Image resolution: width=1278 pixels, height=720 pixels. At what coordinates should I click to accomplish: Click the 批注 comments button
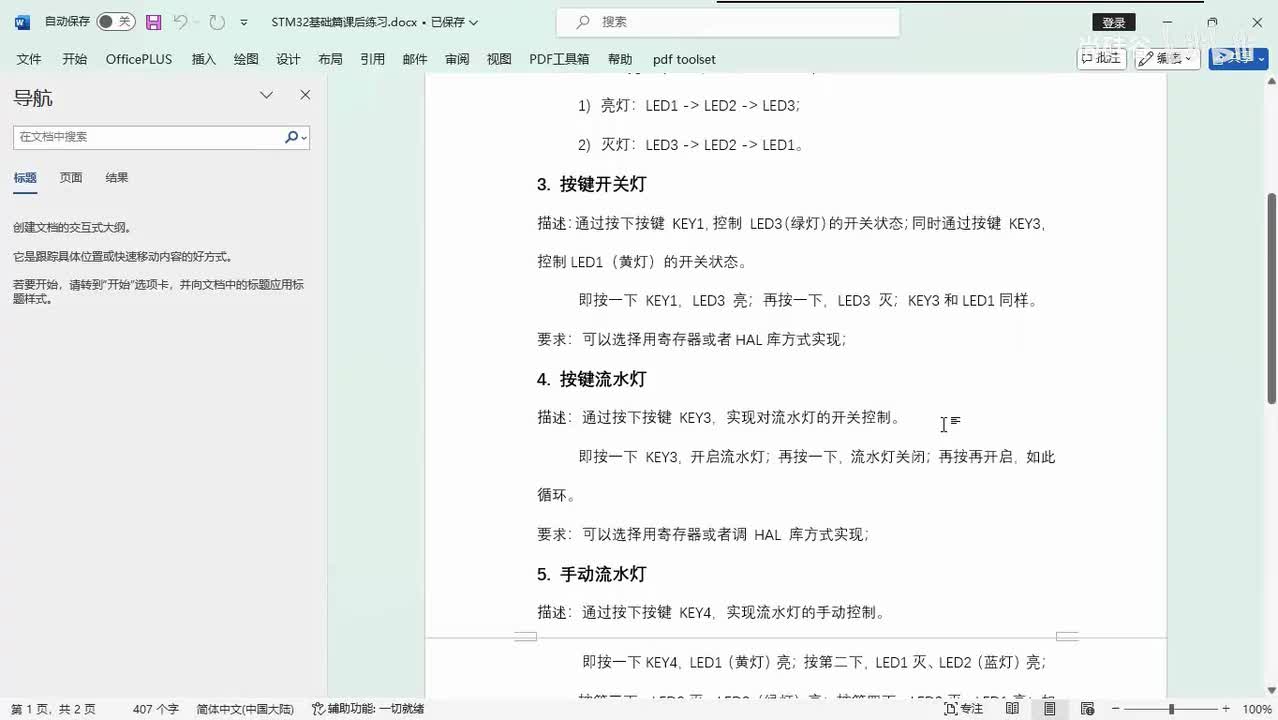[1102, 58]
